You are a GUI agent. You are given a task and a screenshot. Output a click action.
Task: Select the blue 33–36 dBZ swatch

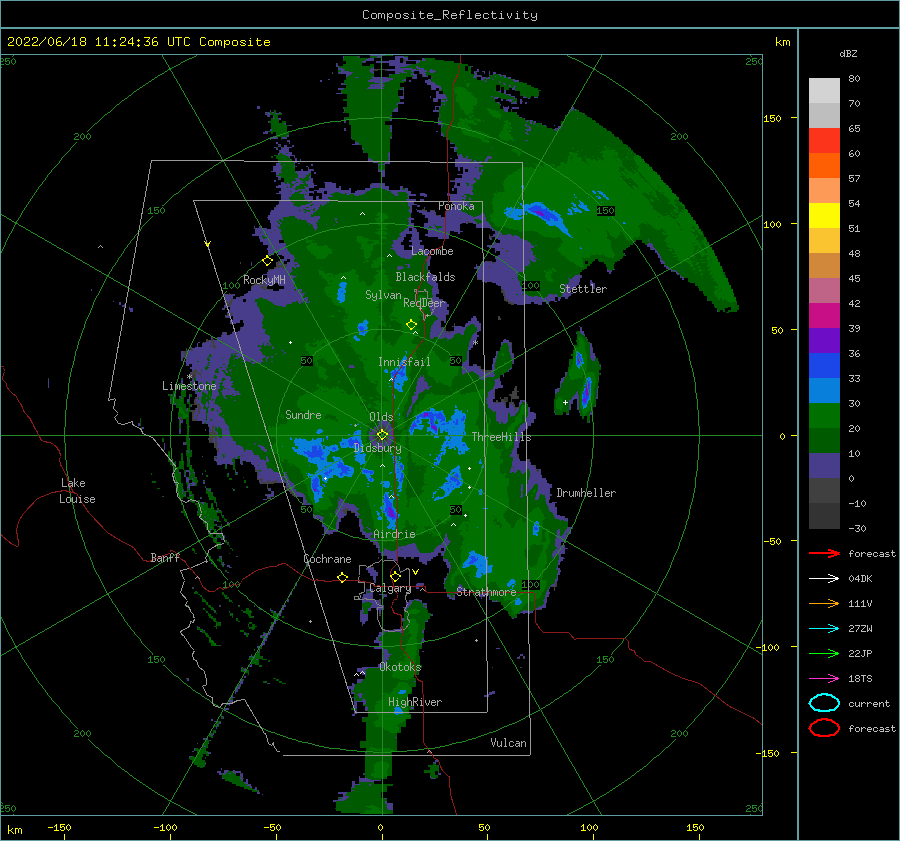pyautogui.click(x=824, y=366)
